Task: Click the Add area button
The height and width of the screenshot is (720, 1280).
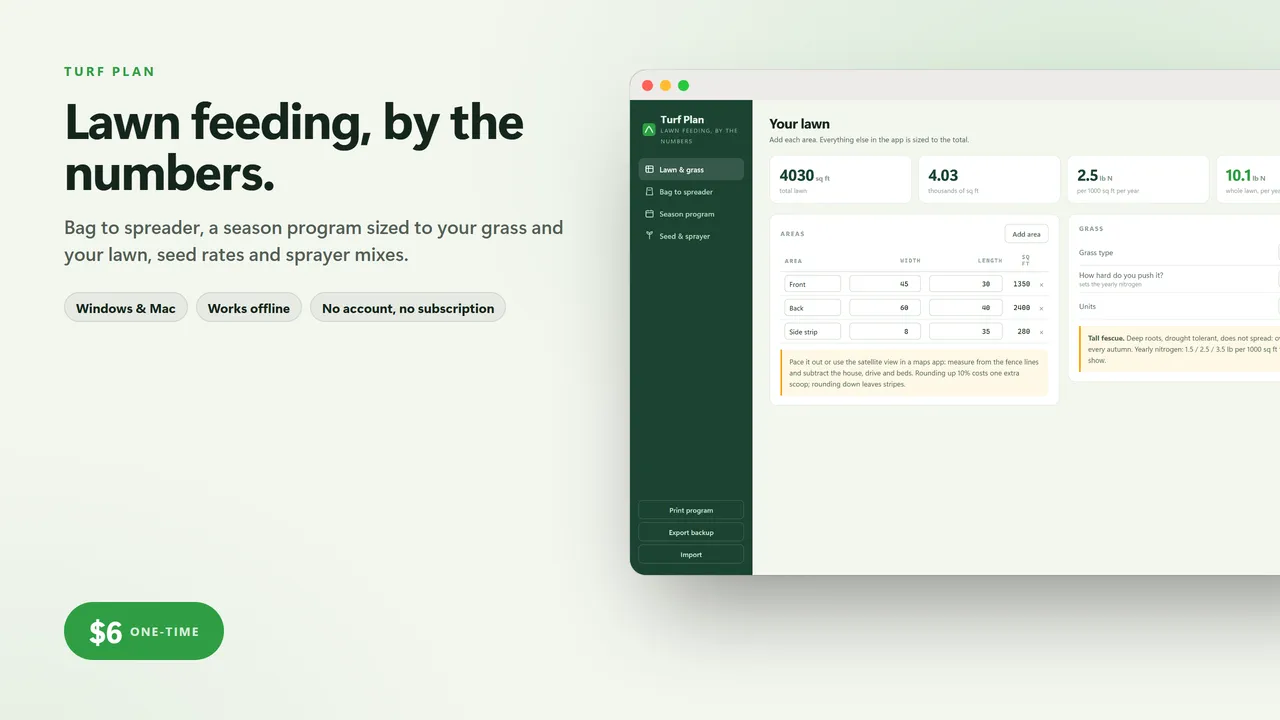Action: tap(1026, 234)
